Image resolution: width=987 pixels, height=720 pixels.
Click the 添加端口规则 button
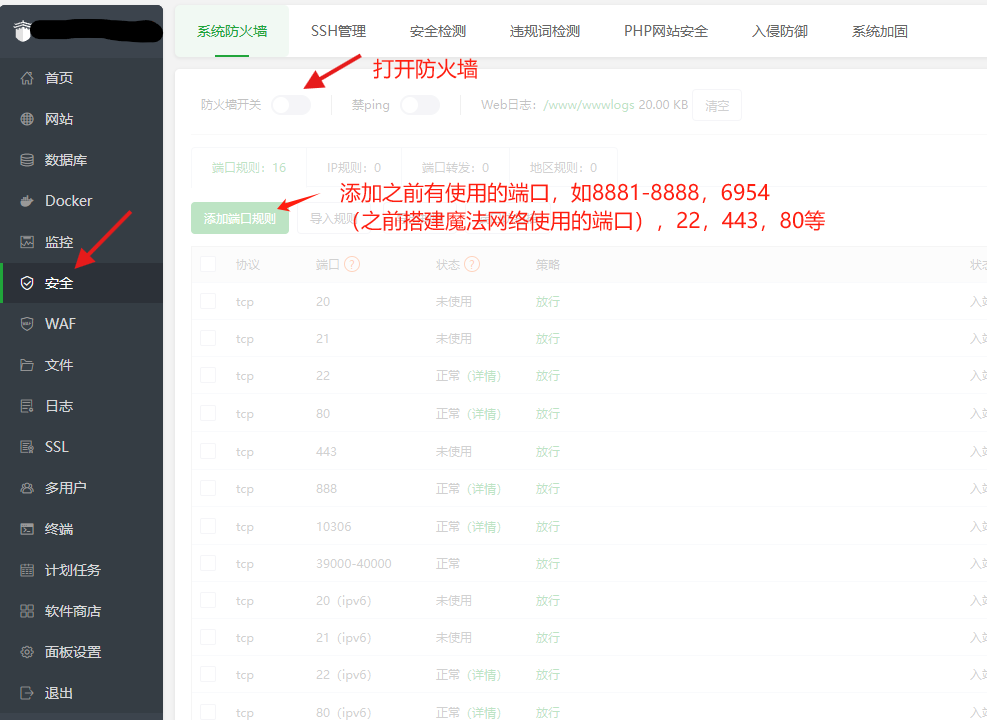(240, 218)
